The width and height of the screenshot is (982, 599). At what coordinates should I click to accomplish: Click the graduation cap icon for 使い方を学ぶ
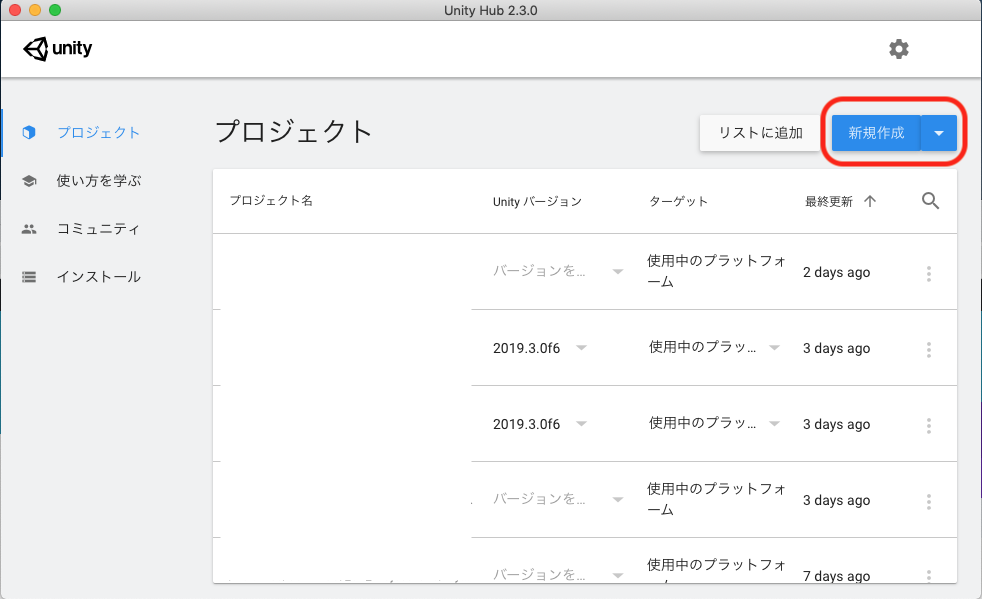coord(29,181)
